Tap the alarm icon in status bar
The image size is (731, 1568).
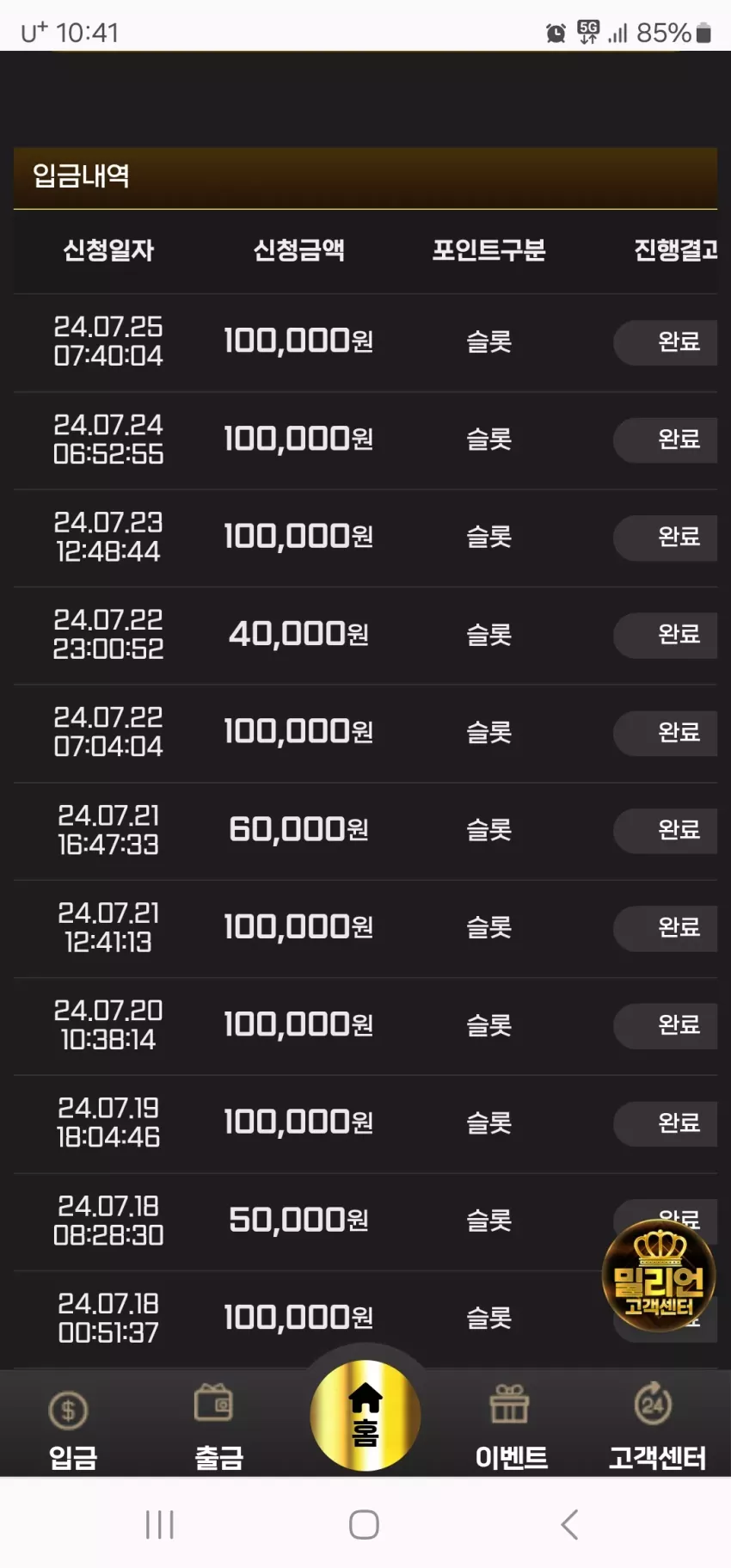tap(556, 33)
